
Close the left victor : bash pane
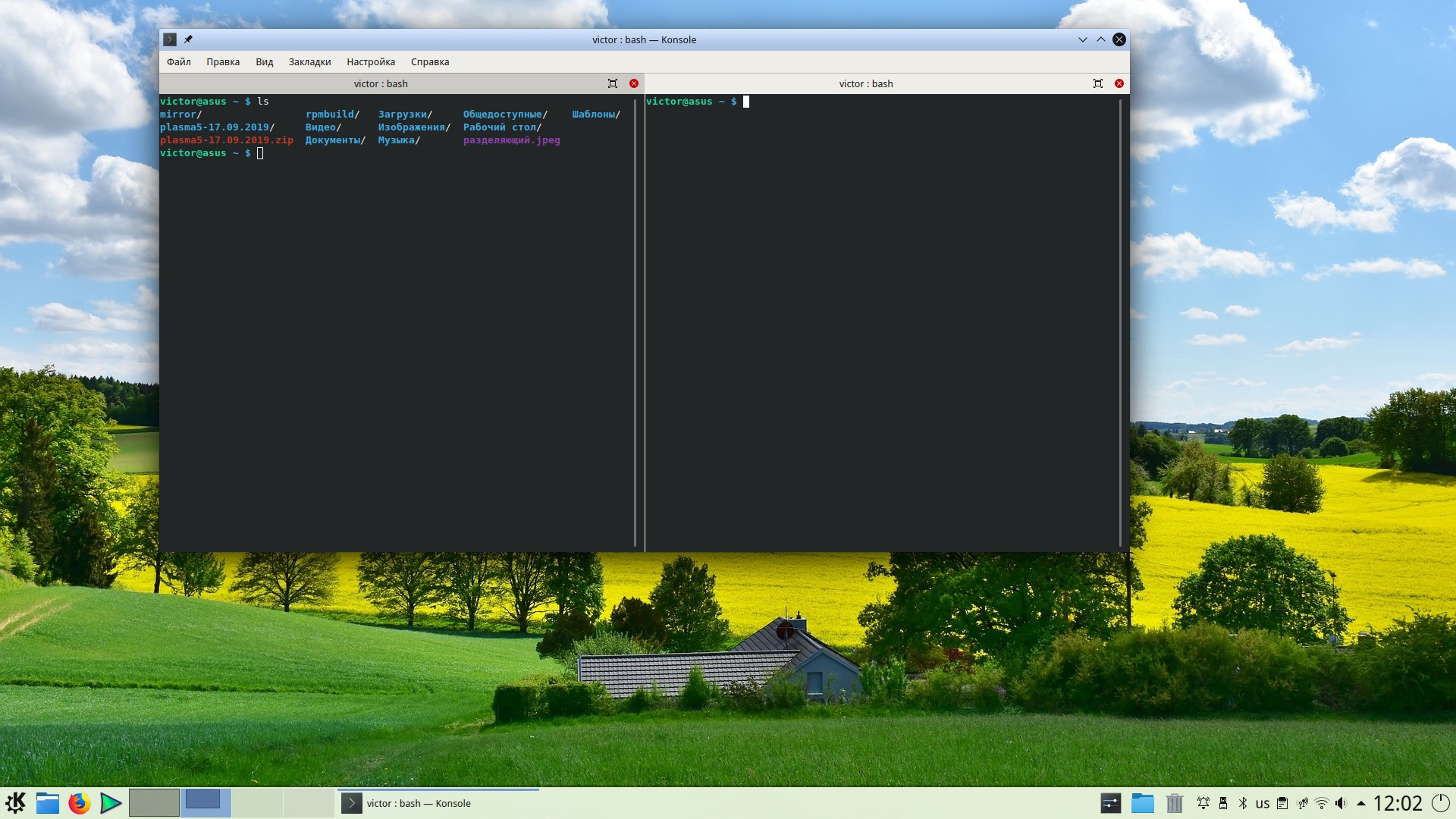tap(634, 83)
